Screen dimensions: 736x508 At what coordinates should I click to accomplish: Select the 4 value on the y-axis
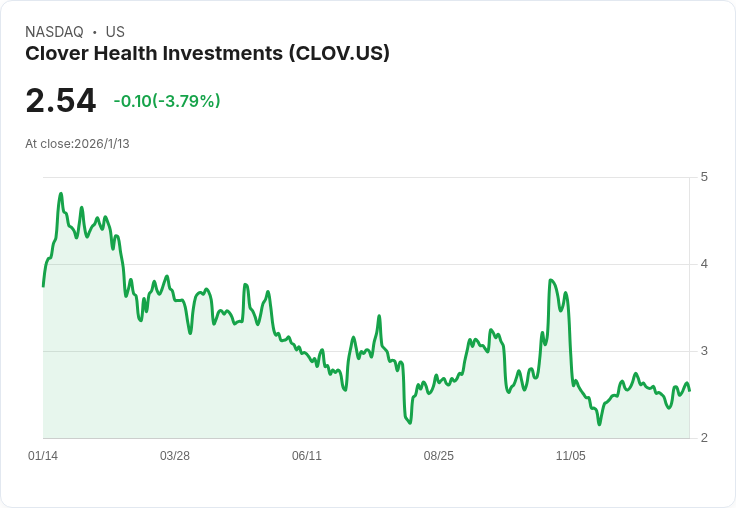(x=704, y=264)
